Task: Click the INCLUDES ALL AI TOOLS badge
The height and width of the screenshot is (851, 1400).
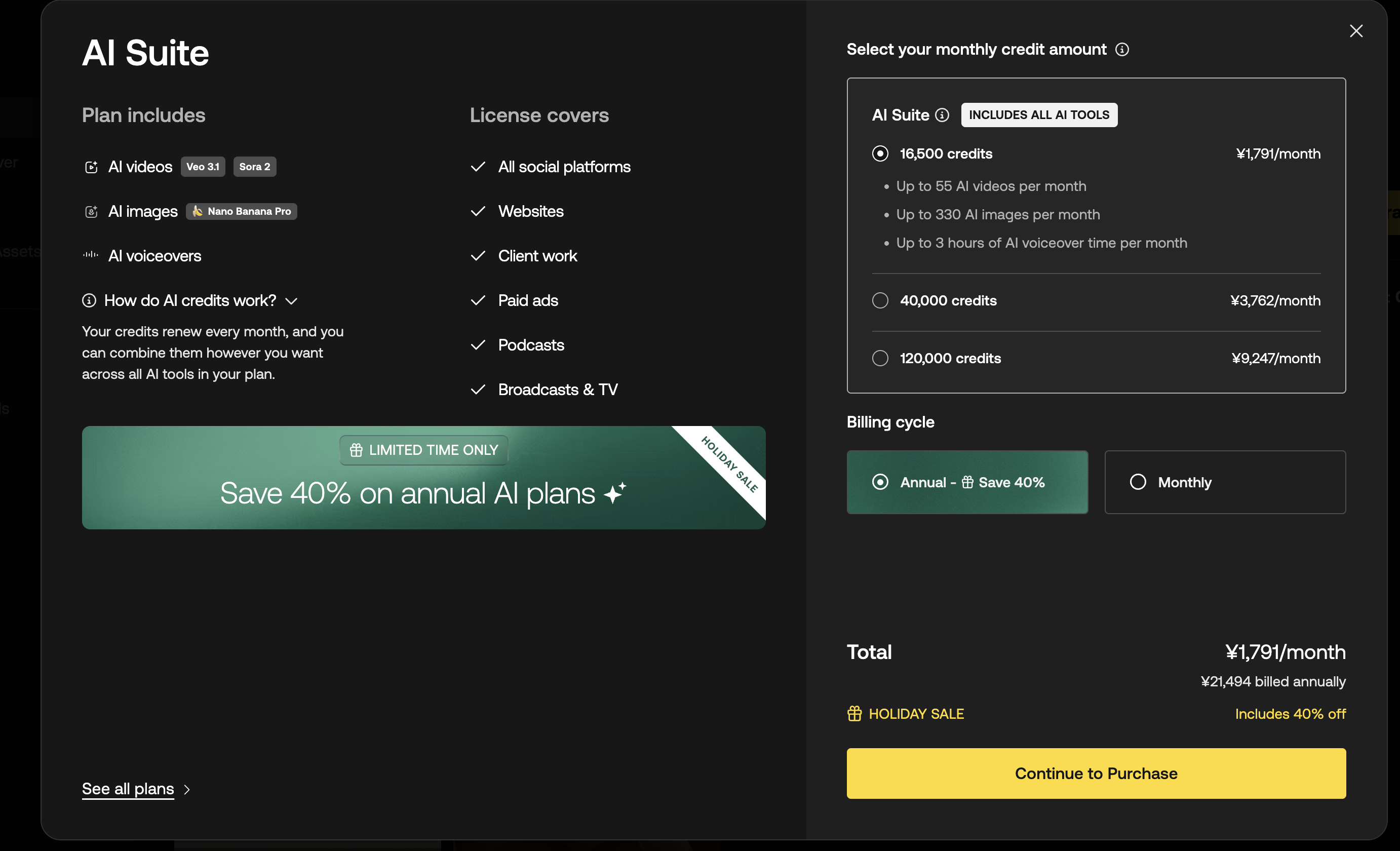Action: pos(1039,115)
